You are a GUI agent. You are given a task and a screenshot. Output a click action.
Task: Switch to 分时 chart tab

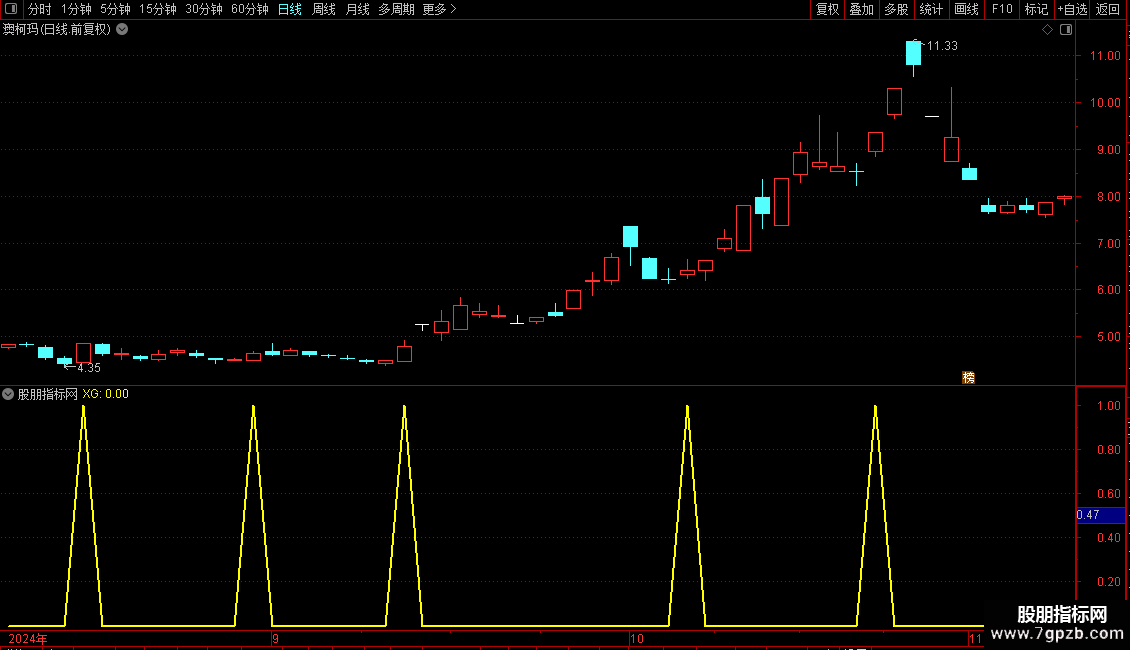tap(39, 9)
